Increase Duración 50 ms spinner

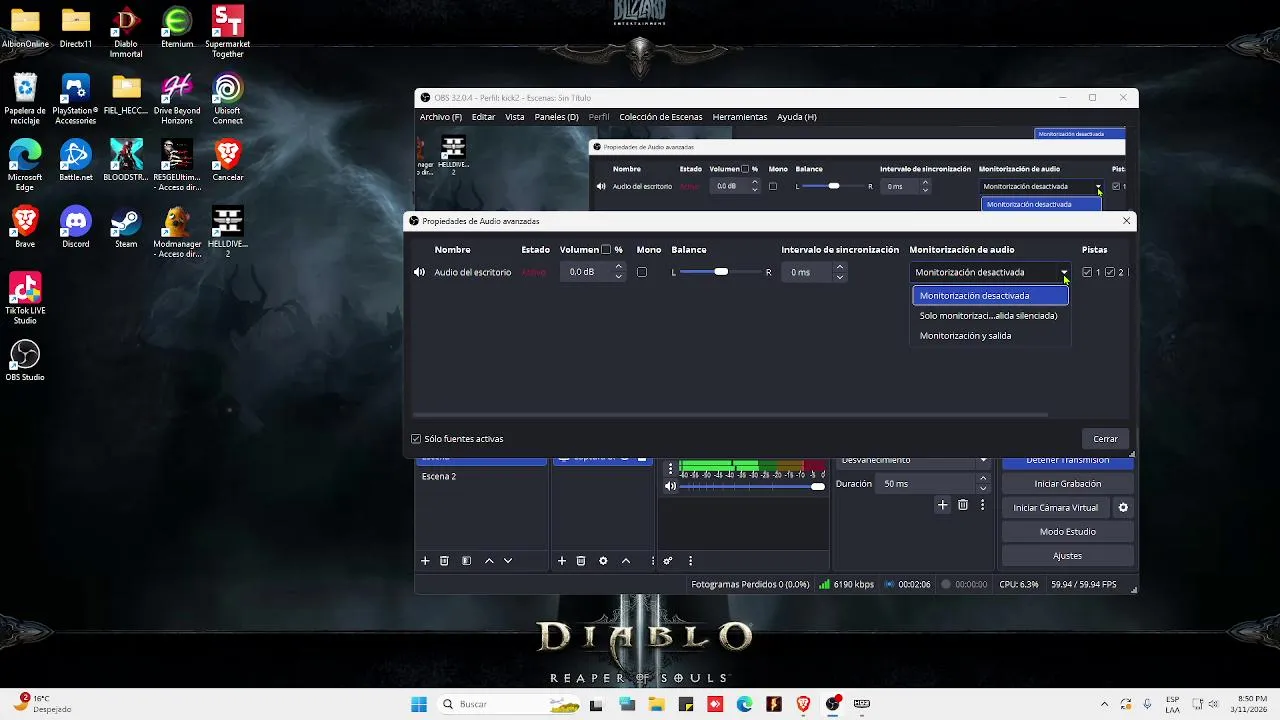(x=983, y=479)
